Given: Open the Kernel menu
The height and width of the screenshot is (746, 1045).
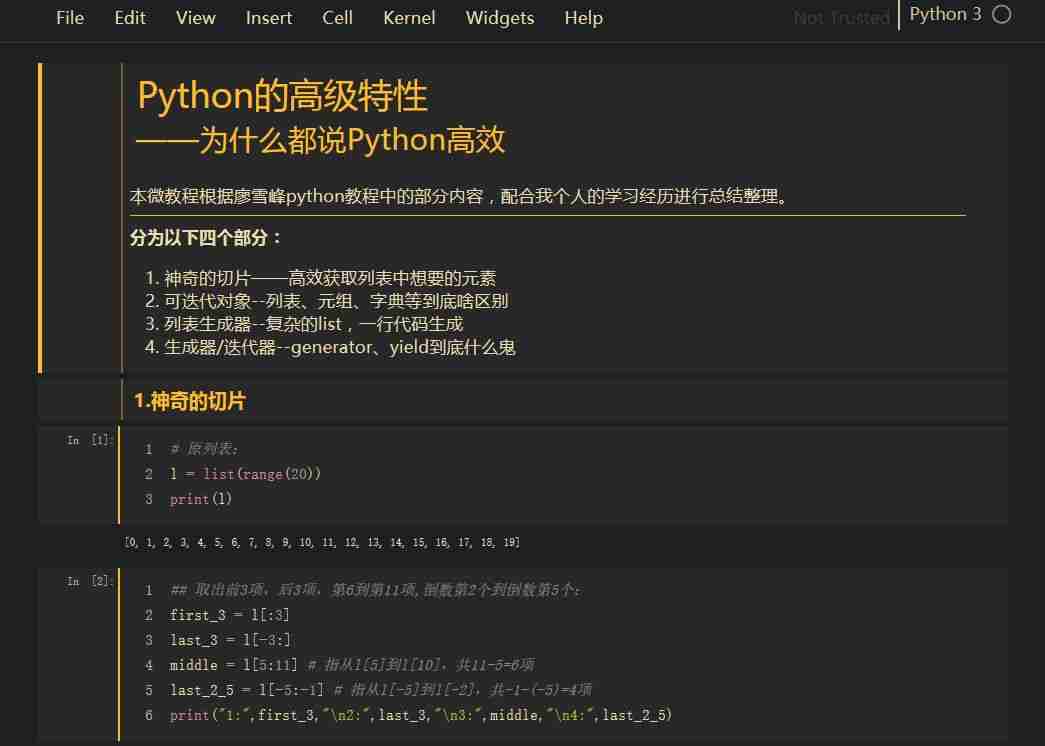Looking at the screenshot, I should tap(409, 18).
